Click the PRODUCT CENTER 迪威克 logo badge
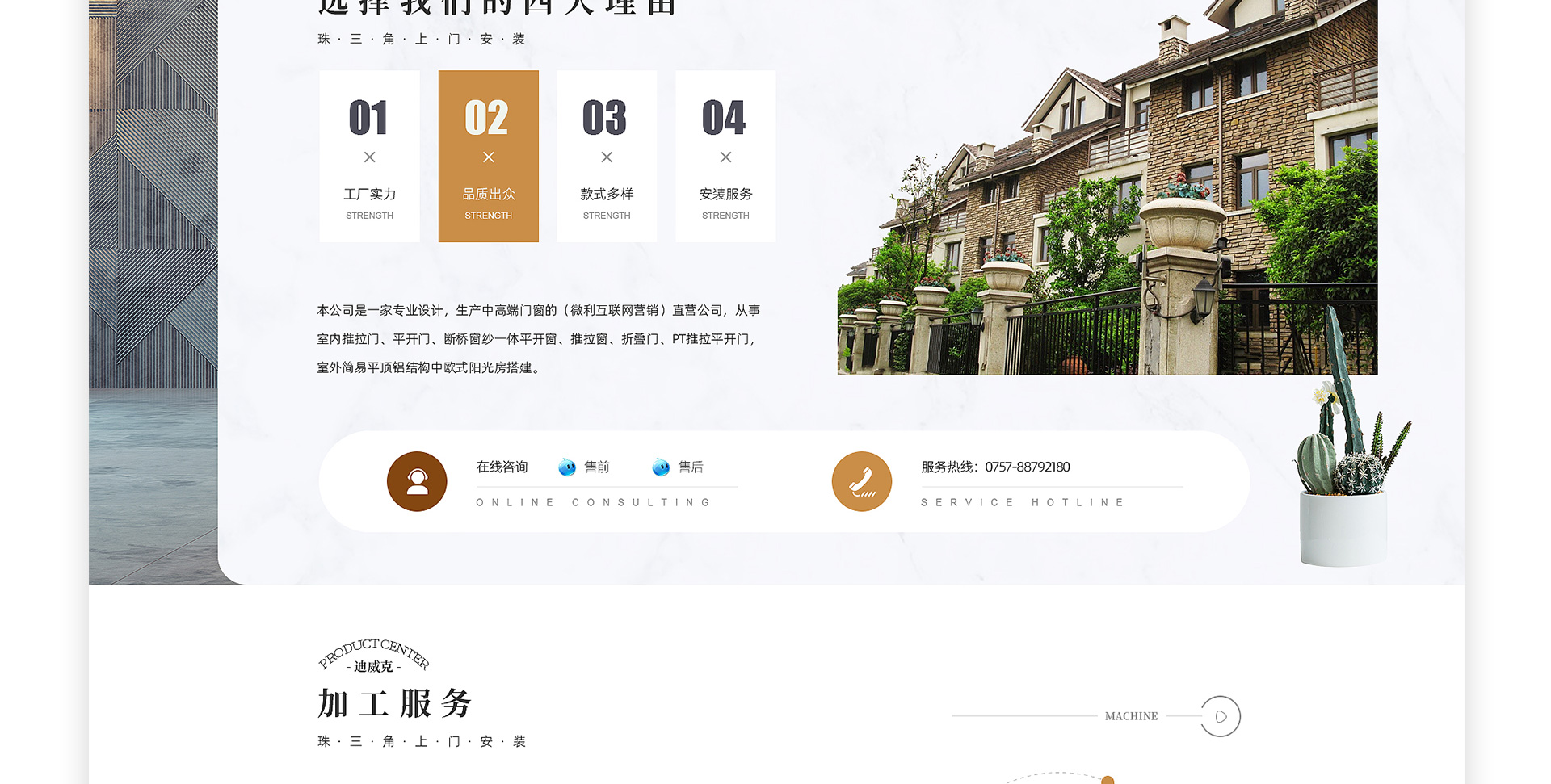Image resolution: width=1551 pixels, height=784 pixels. tap(373, 656)
